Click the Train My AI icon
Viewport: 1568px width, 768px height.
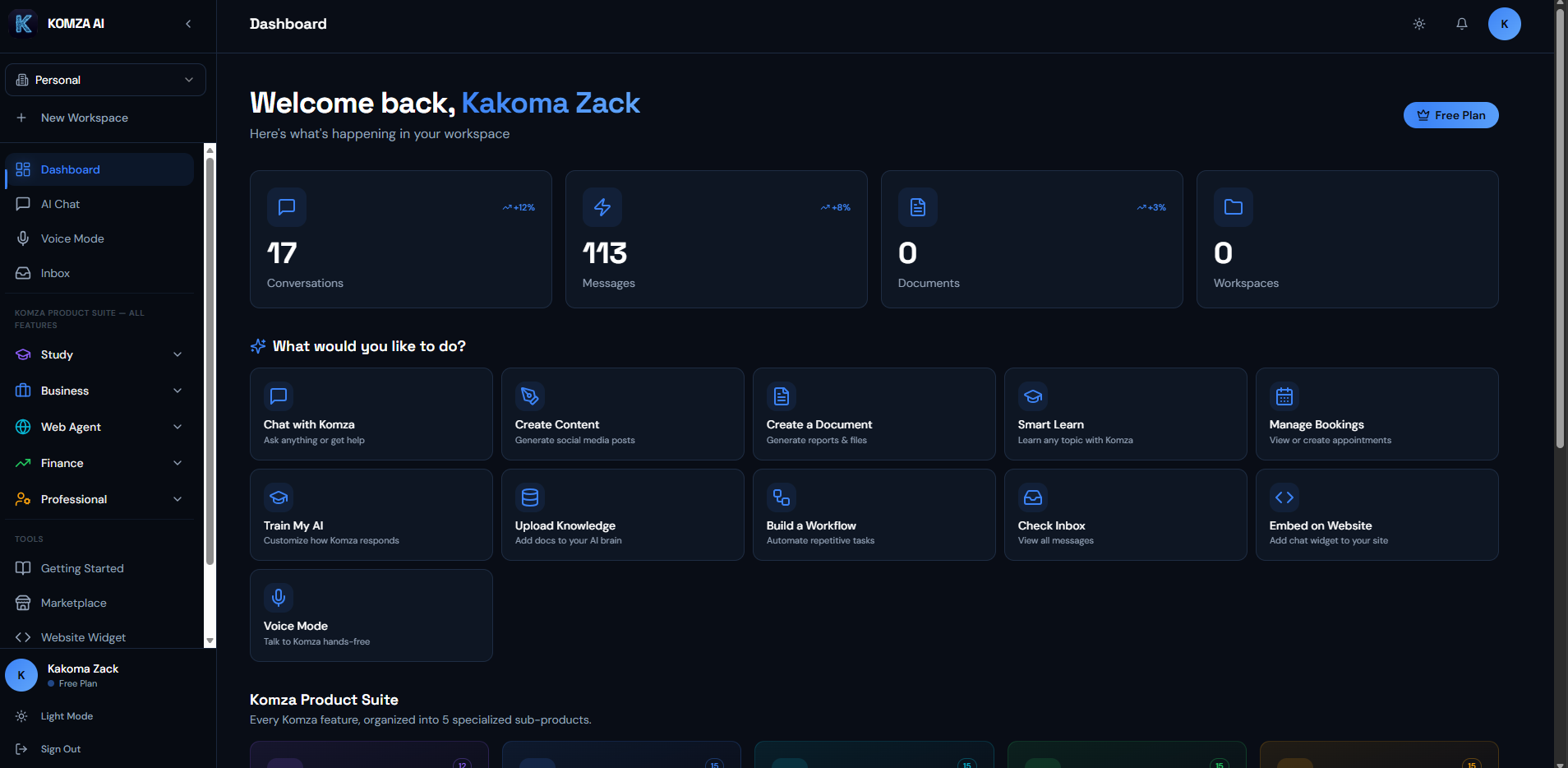coord(279,497)
